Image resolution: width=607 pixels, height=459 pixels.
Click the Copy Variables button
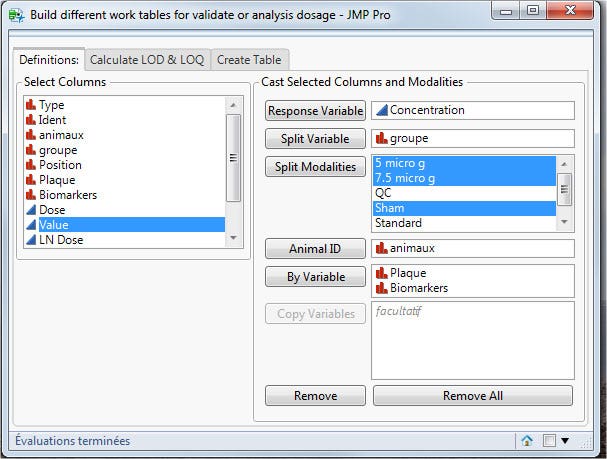click(x=315, y=313)
